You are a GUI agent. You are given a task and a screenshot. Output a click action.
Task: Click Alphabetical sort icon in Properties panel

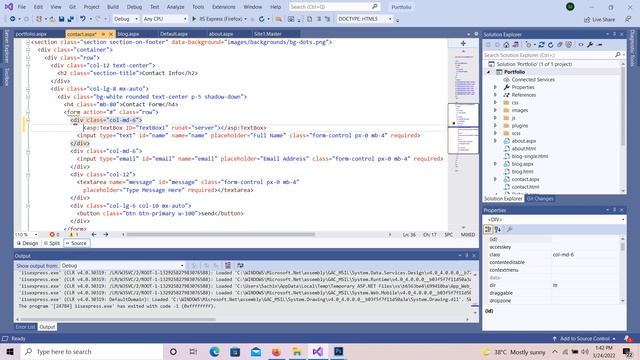point(498,230)
